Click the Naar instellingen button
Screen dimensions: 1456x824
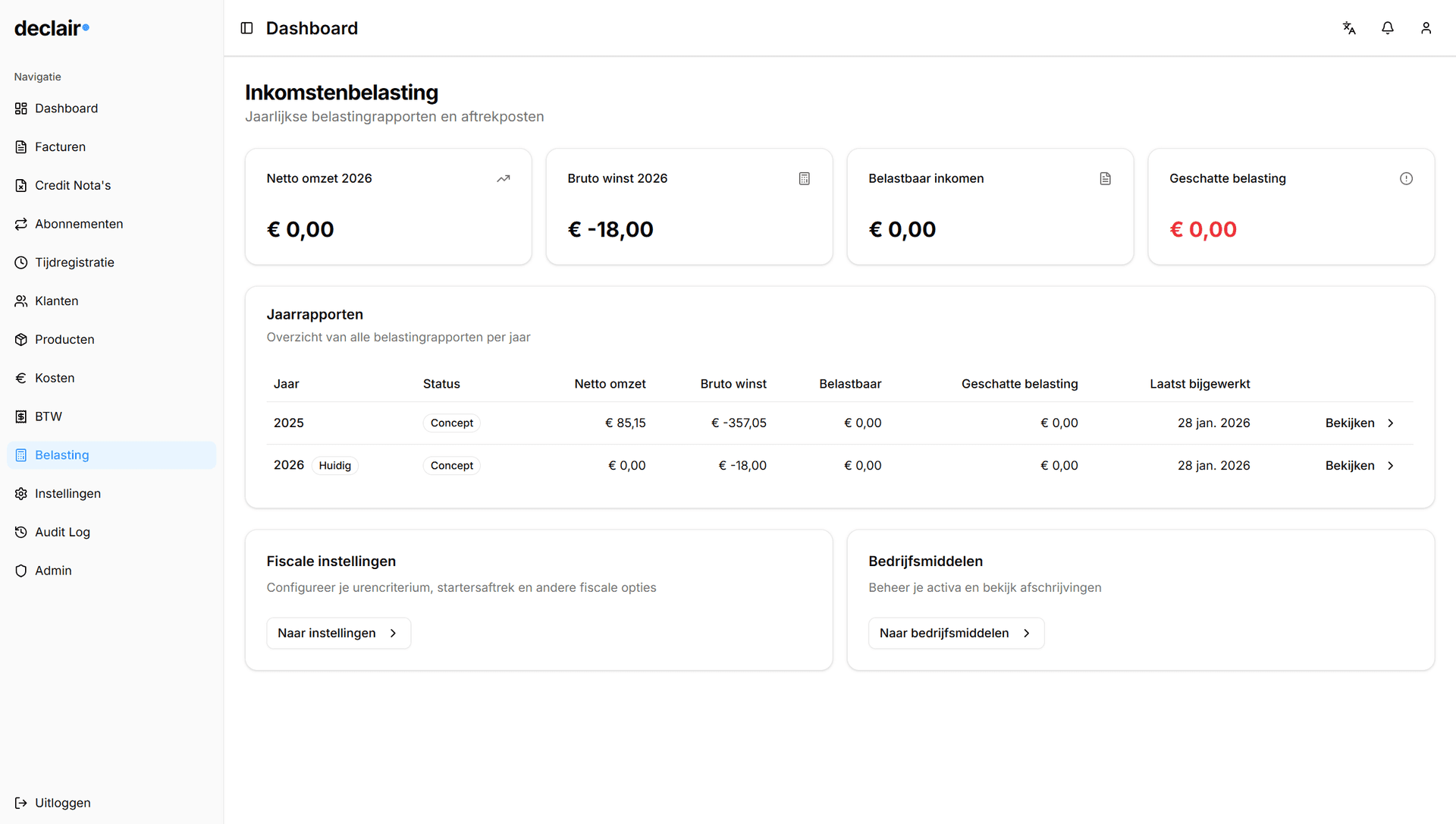click(338, 634)
